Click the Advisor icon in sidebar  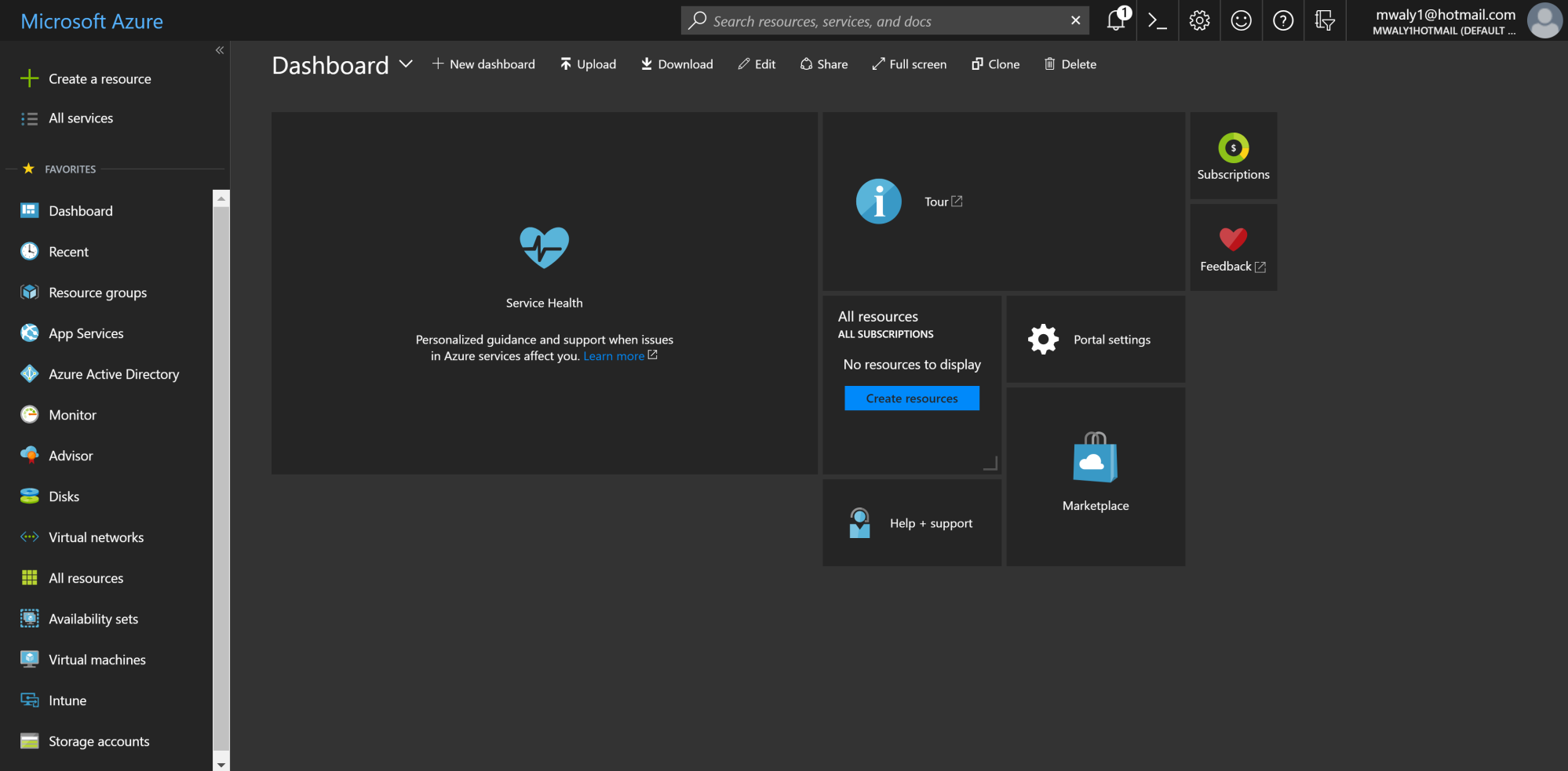29,455
